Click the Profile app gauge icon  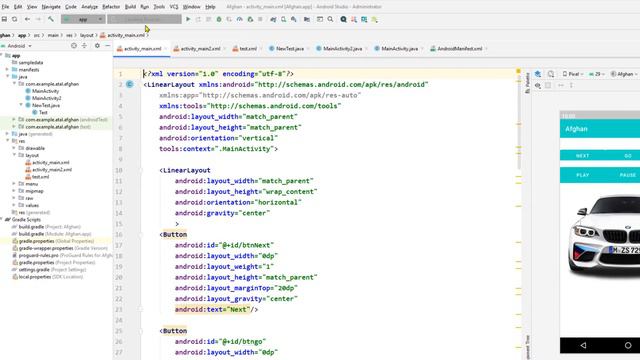click(240, 19)
